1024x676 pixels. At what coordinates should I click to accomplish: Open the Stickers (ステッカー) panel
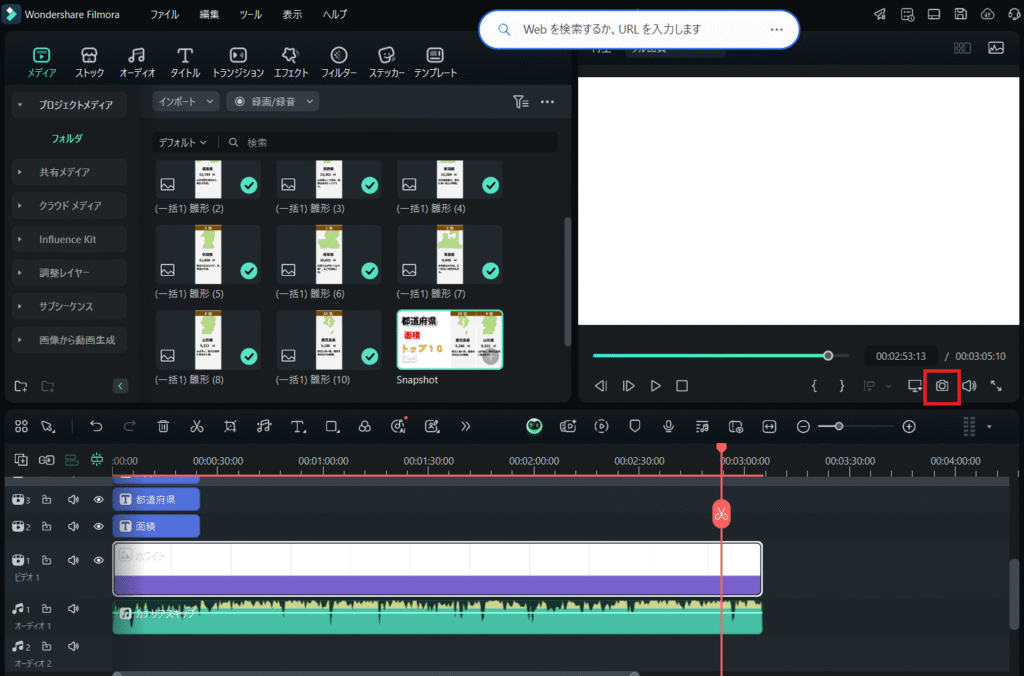[x=386, y=62]
